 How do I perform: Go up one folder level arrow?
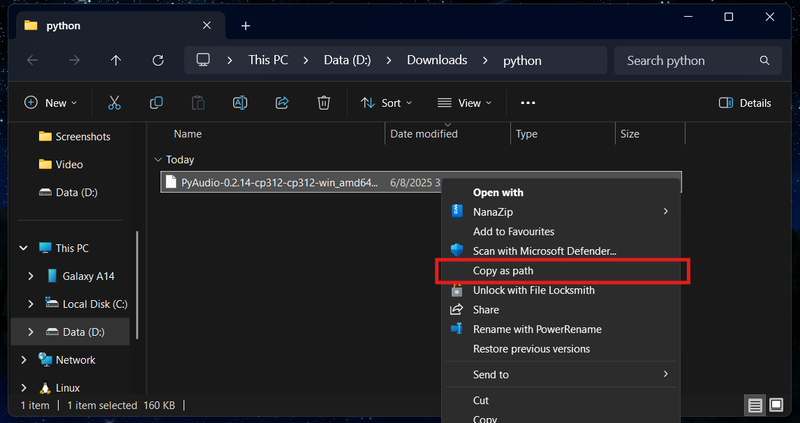click(x=116, y=60)
